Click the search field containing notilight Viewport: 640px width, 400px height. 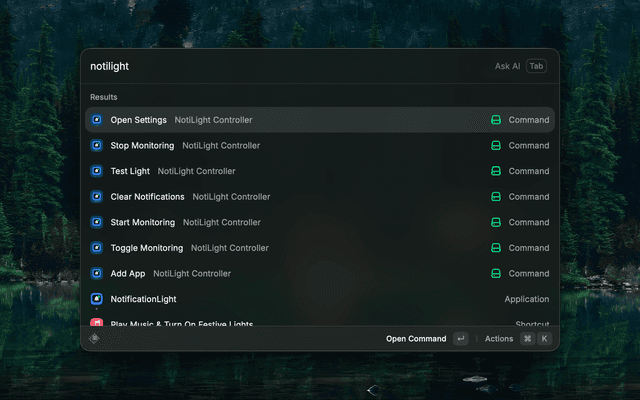click(280, 66)
